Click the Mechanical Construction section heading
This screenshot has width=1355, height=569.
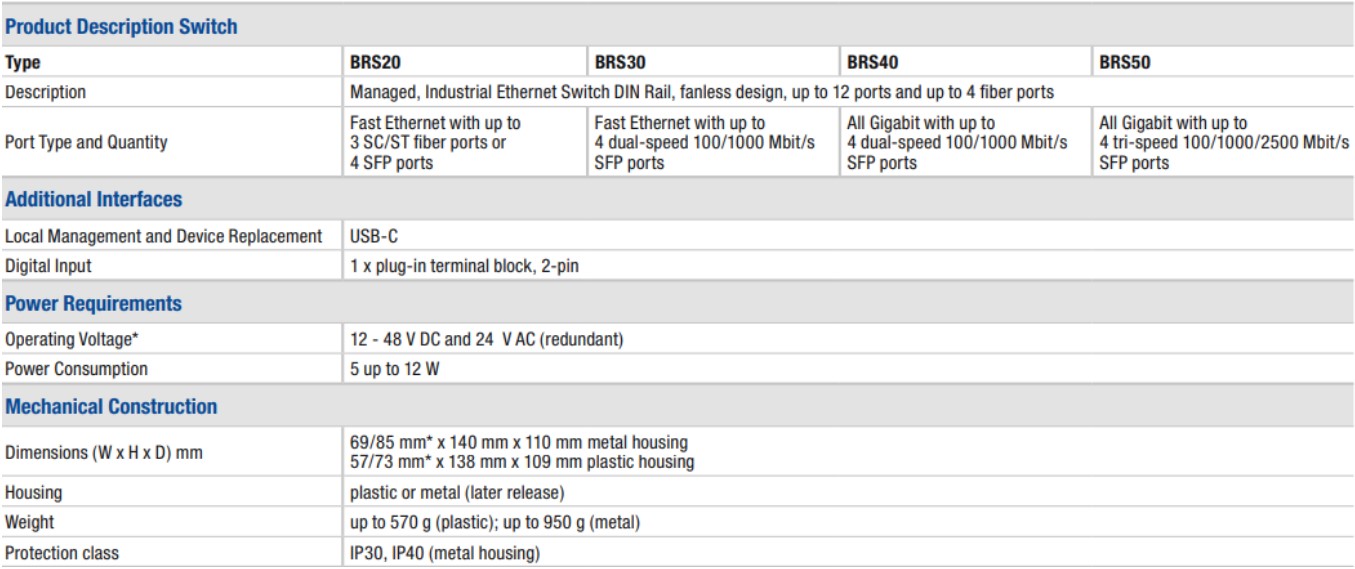click(111, 407)
